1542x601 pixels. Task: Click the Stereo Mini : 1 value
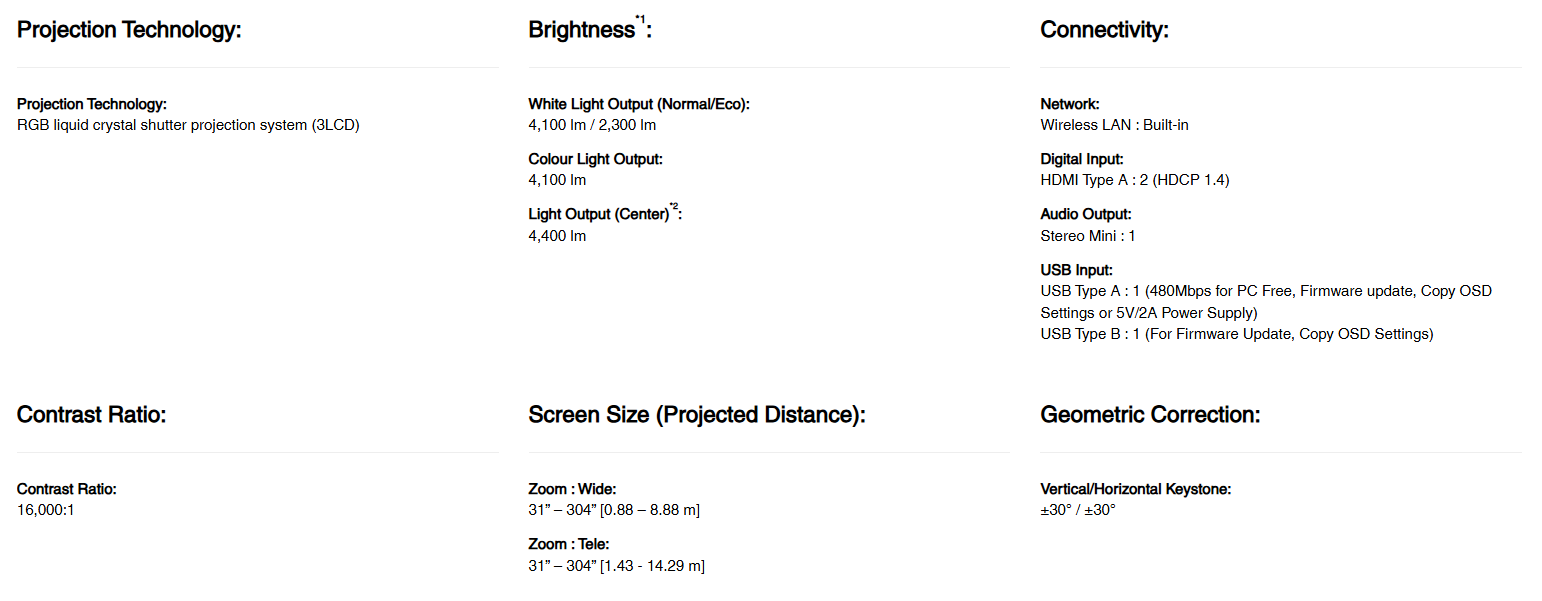pyautogui.click(x=1087, y=236)
